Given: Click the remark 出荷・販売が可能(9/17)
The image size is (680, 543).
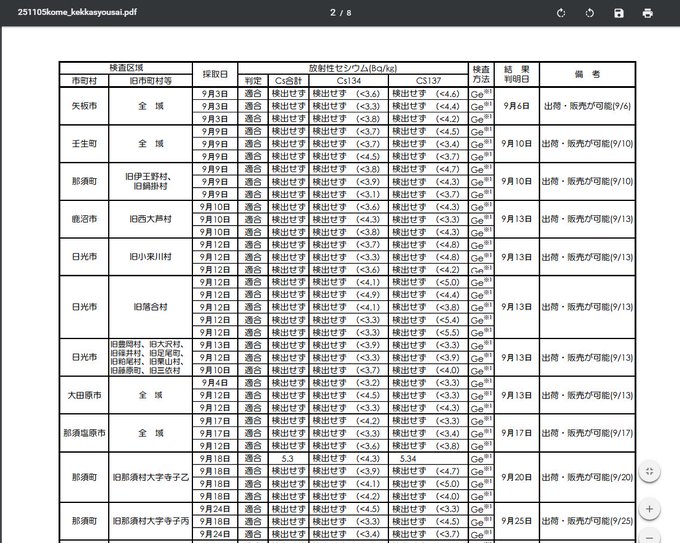Looking at the screenshot, I should 587,433.
